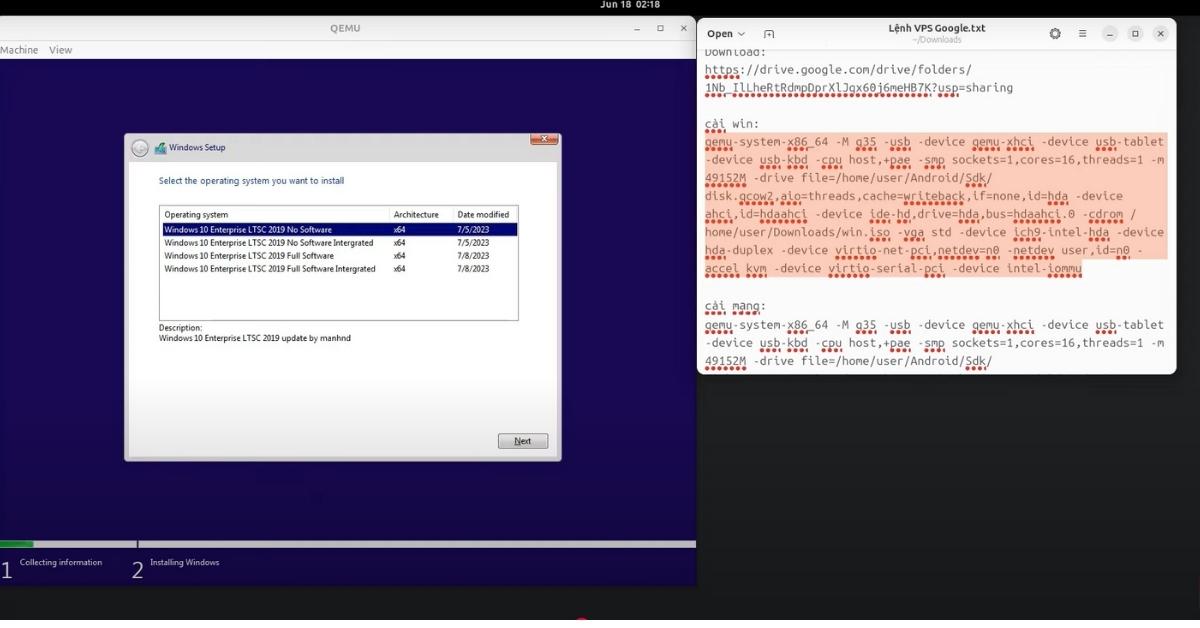Open the text editor settings gear
The image size is (1200, 628).
(1055, 34)
